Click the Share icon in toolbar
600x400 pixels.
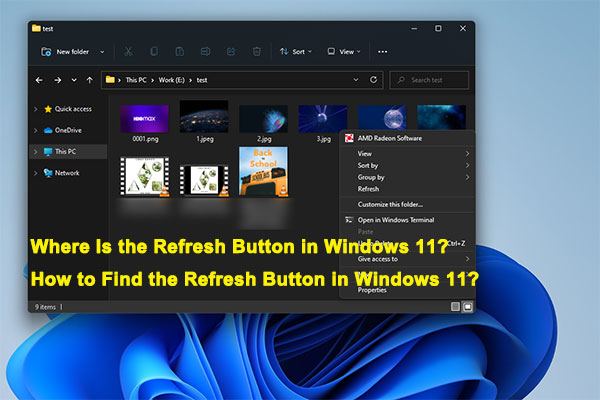[x=231, y=51]
